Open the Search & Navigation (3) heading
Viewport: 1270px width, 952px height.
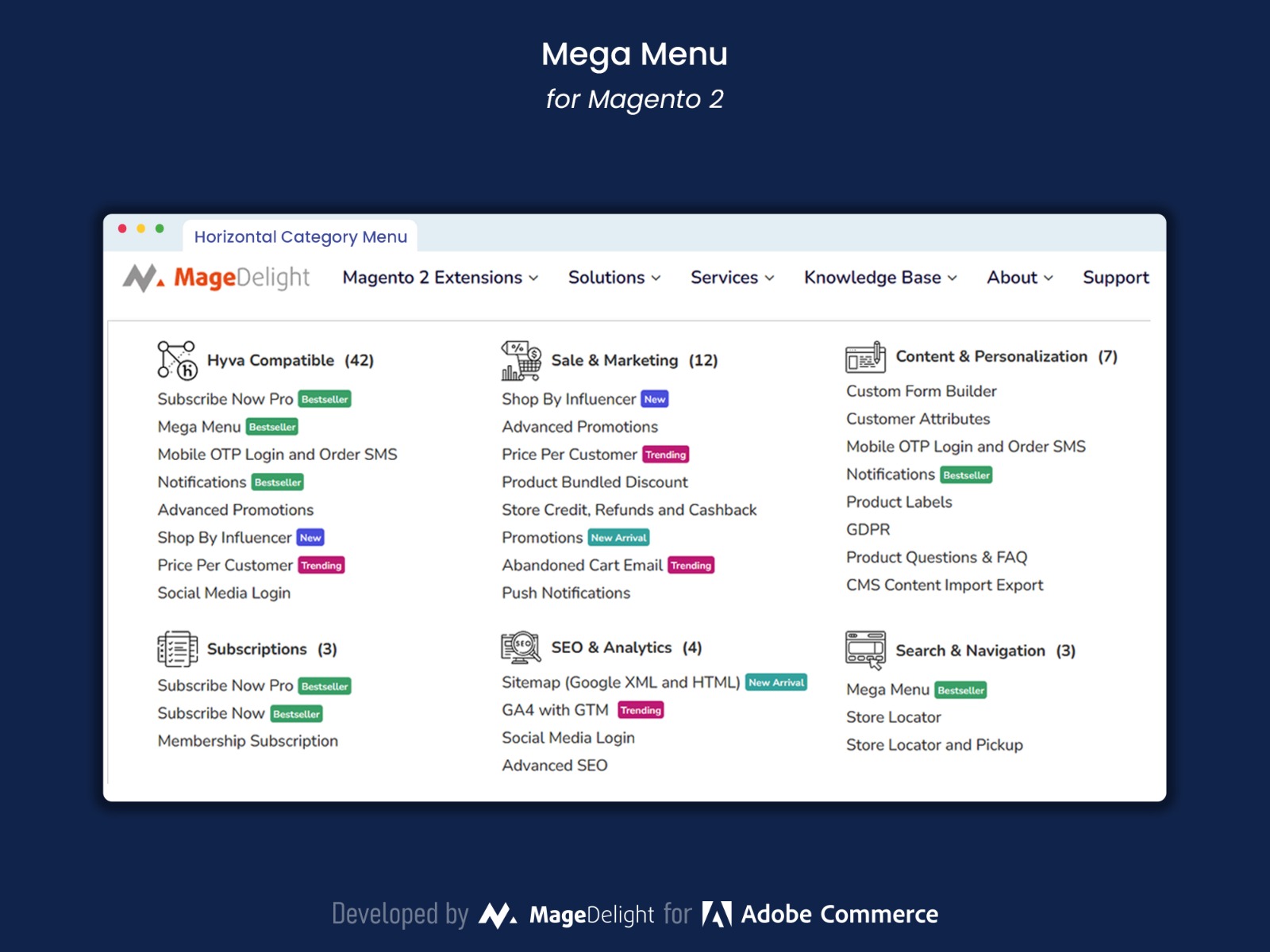click(986, 651)
